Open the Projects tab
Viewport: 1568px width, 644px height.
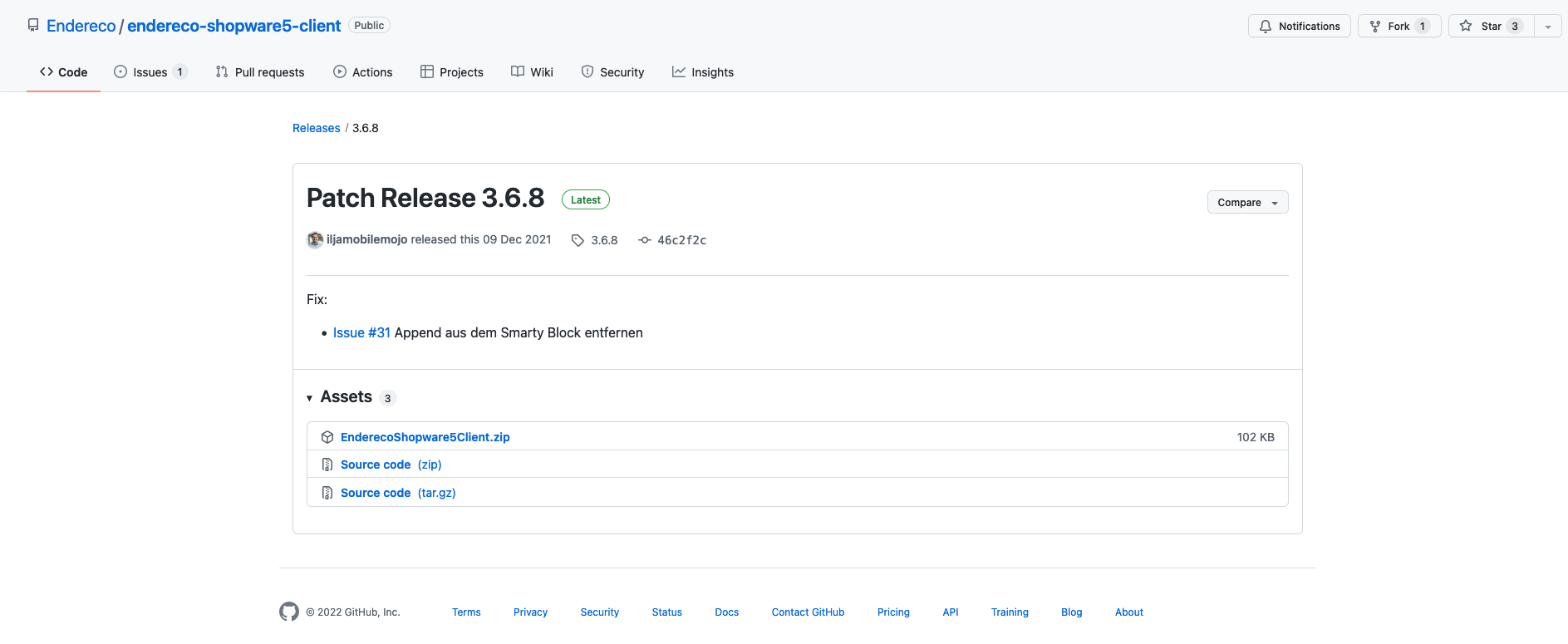point(452,72)
